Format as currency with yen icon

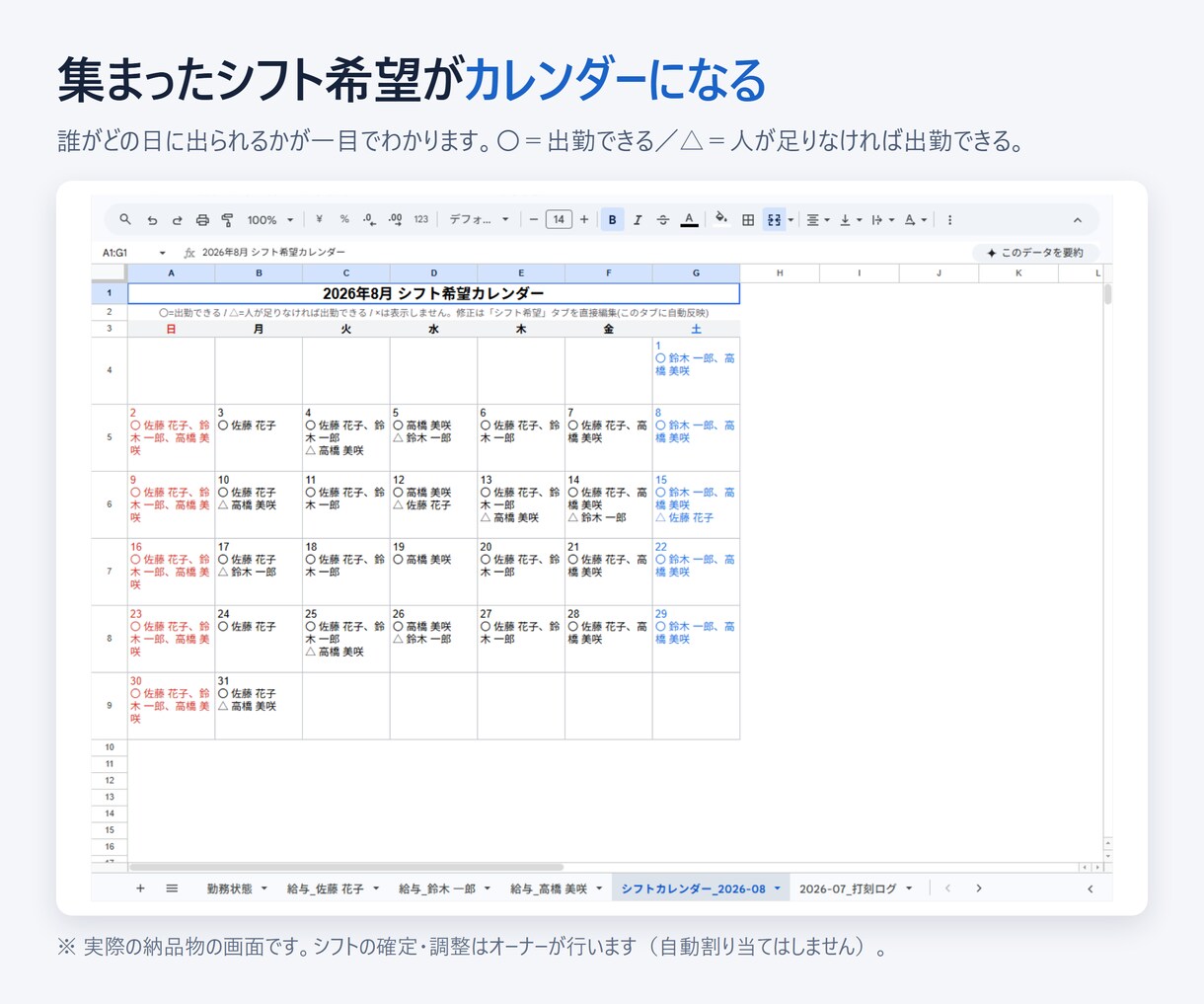coord(319,219)
